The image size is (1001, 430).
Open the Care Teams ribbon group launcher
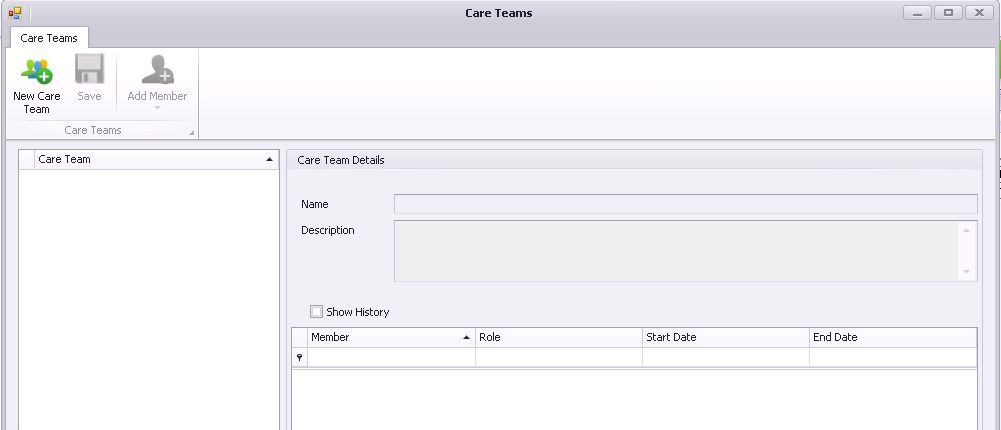coord(191,132)
